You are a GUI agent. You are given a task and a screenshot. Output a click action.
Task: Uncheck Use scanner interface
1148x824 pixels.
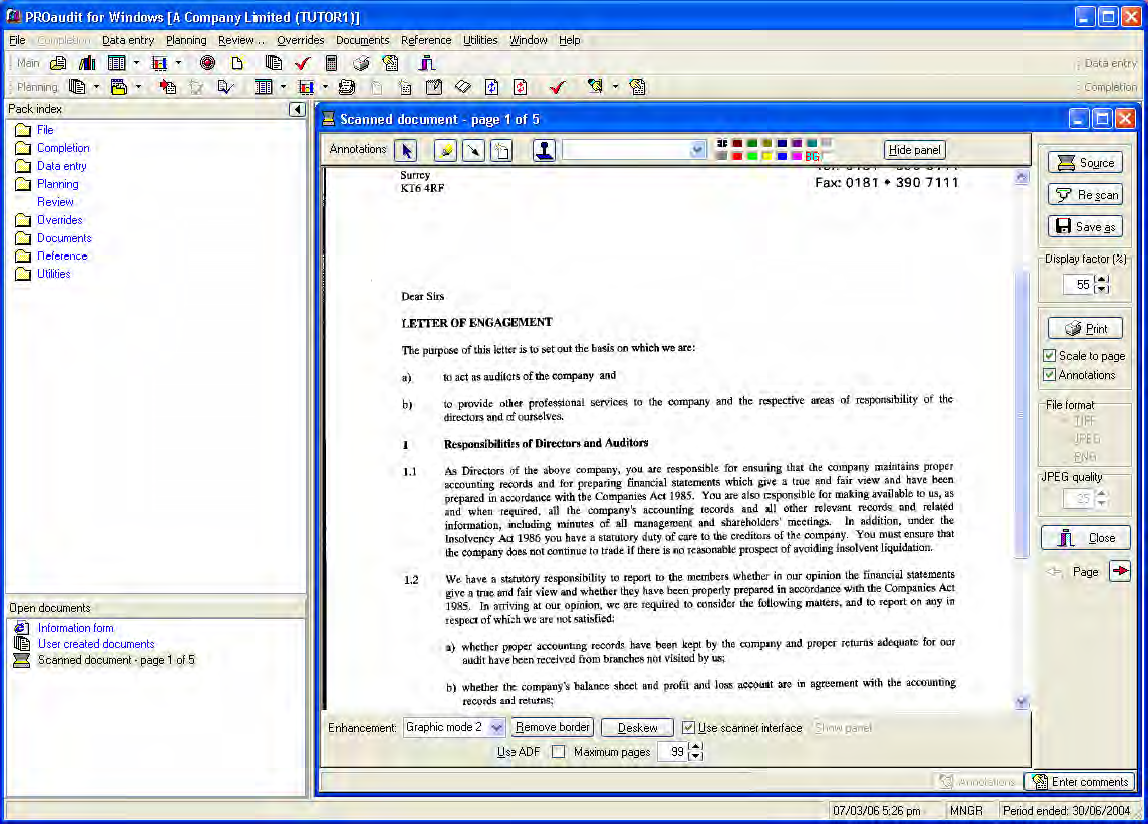688,727
